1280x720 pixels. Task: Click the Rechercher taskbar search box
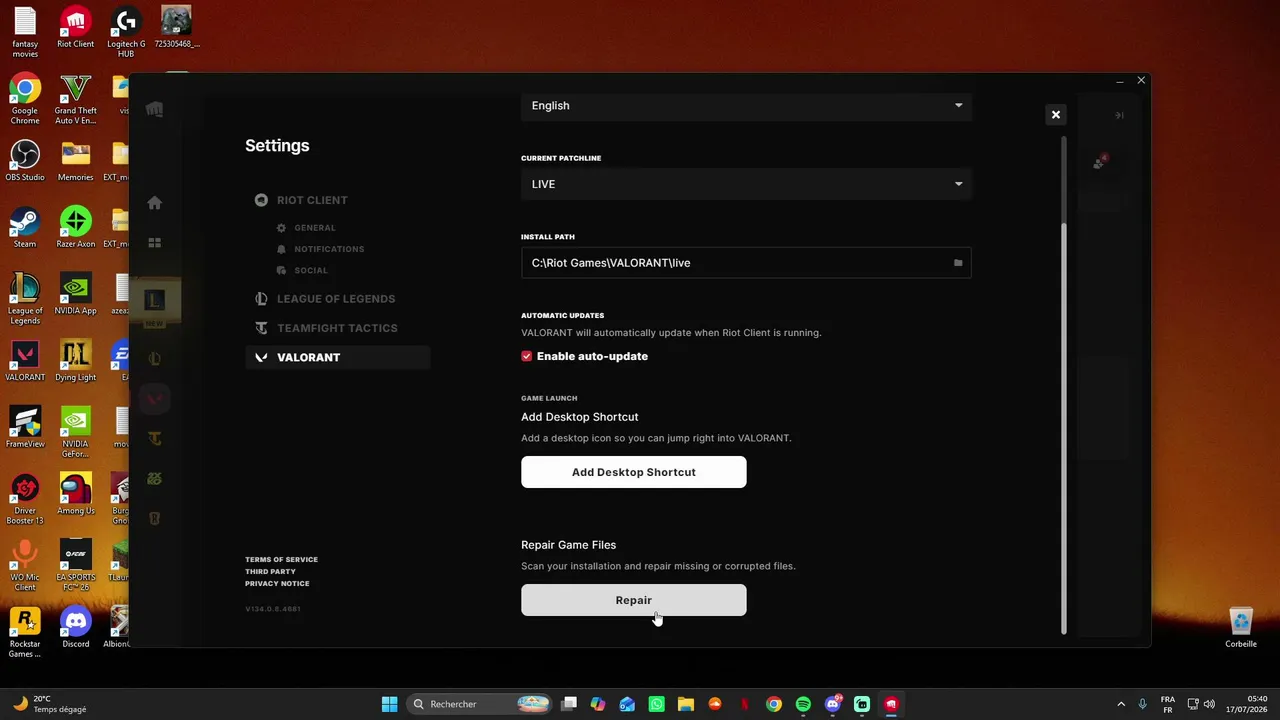click(x=481, y=704)
